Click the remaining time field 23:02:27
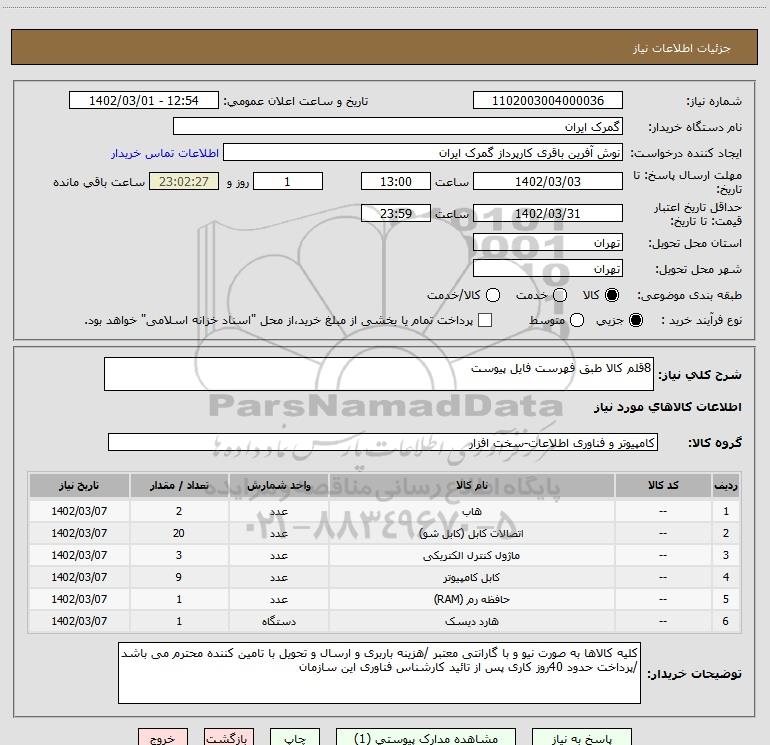The height and width of the screenshot is (745, 770). coord(184,182)
